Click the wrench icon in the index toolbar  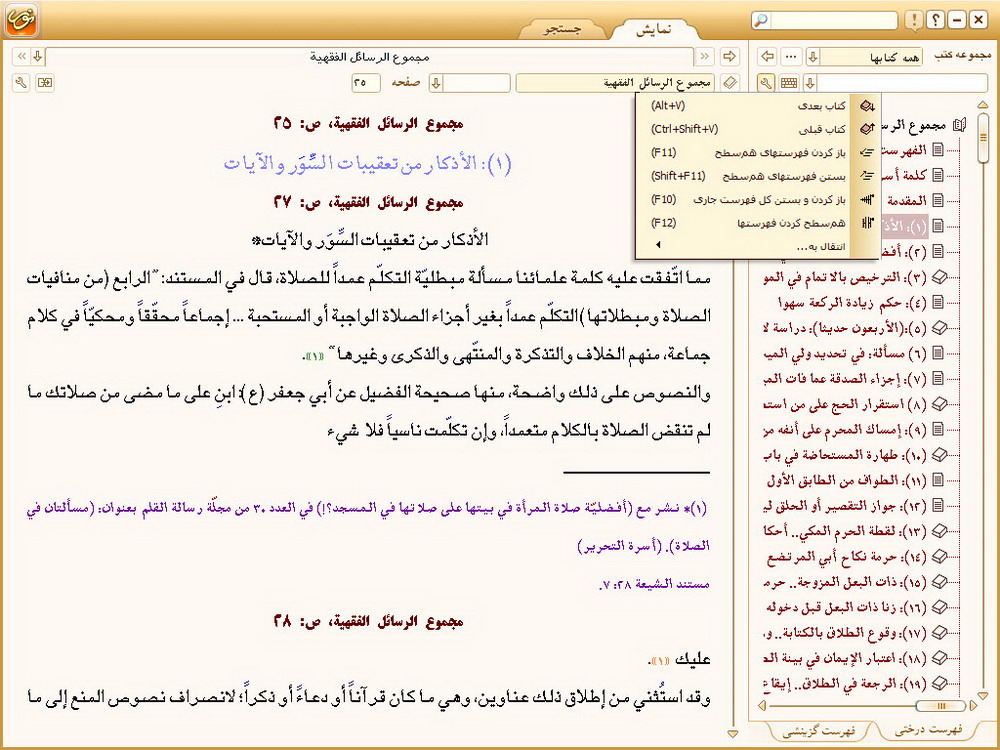766,83
